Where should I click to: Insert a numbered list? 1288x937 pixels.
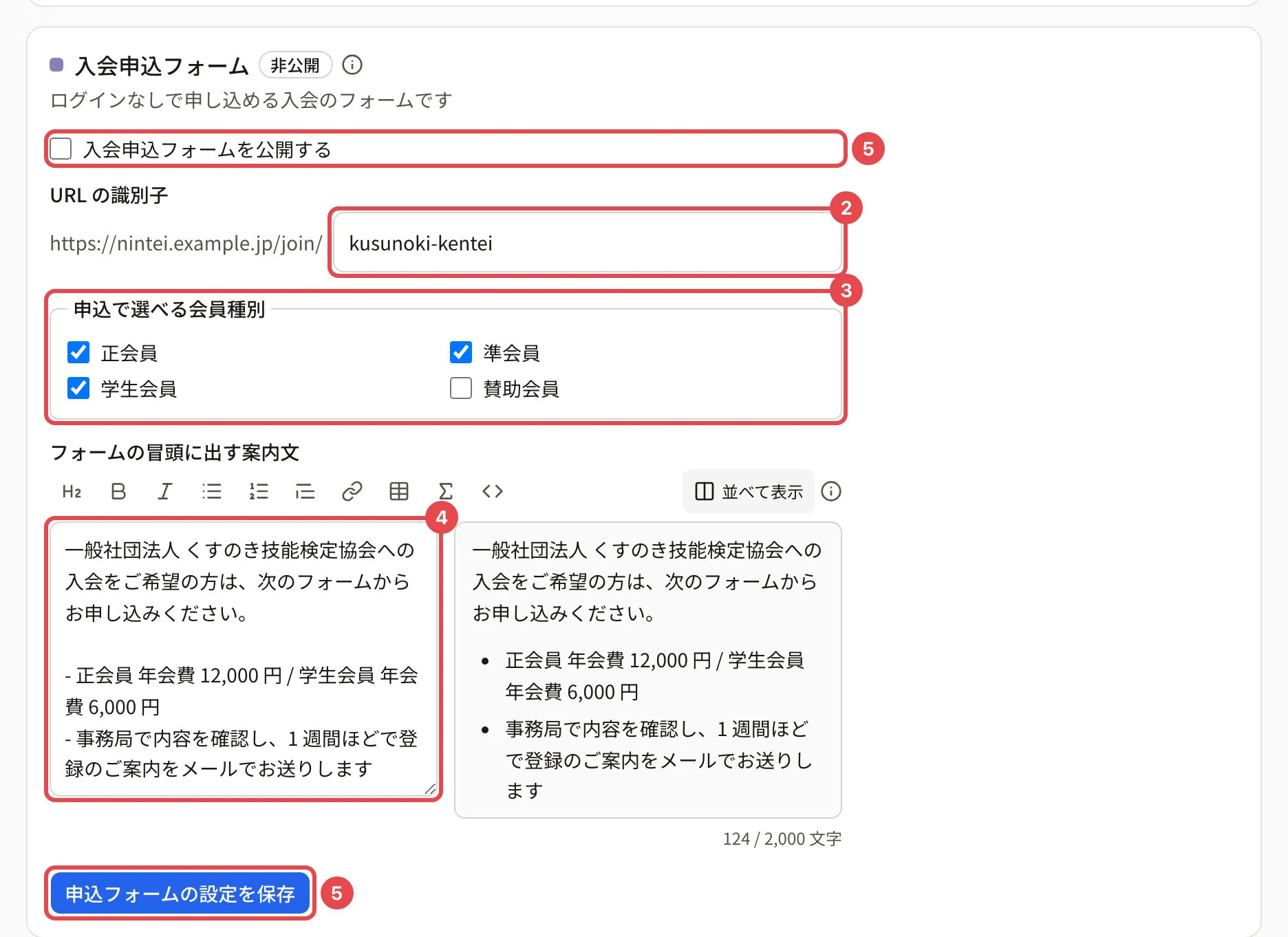pos(259,491)
